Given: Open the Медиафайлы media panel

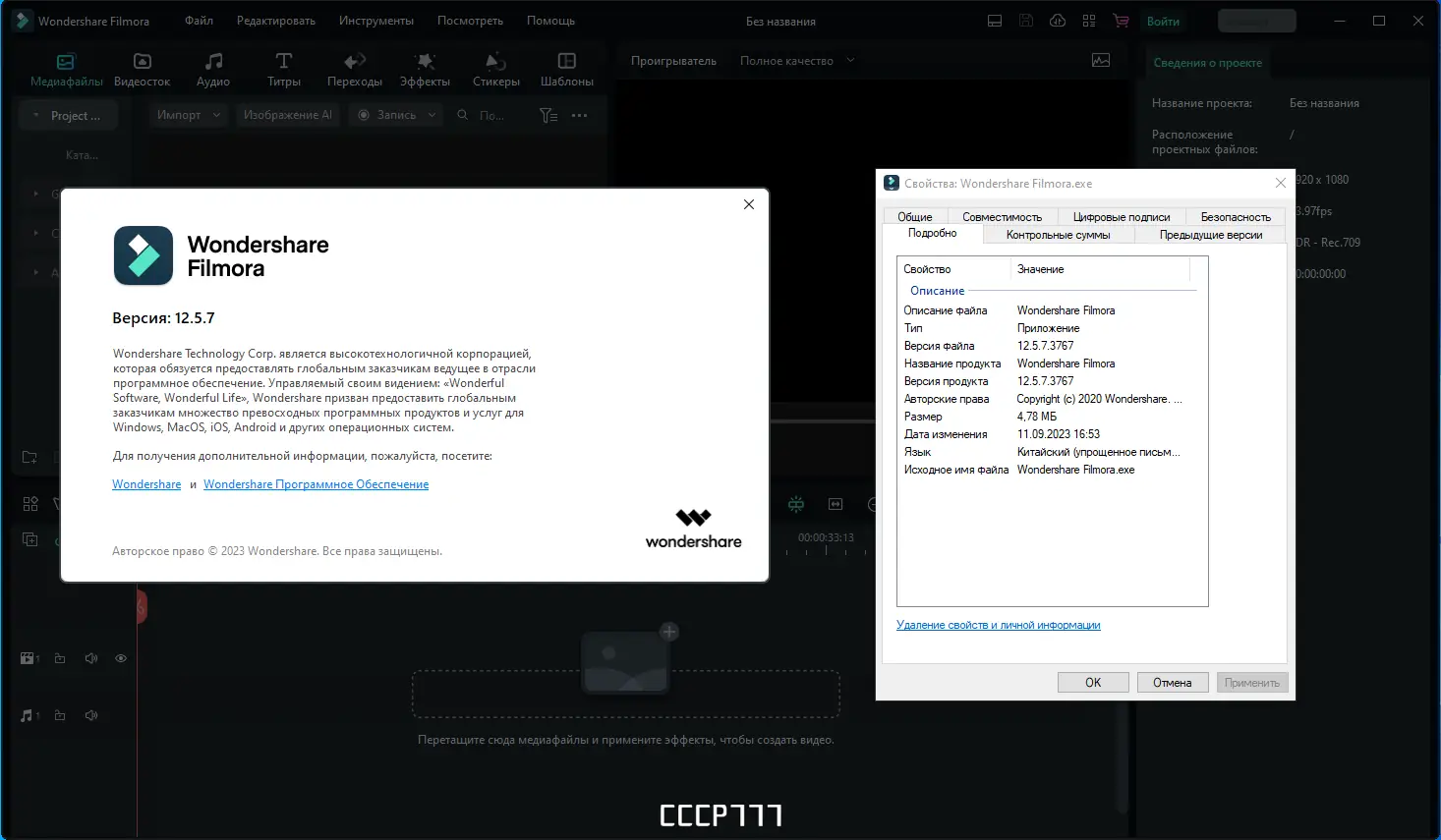Looking at the screenshot, I should 66,70.
